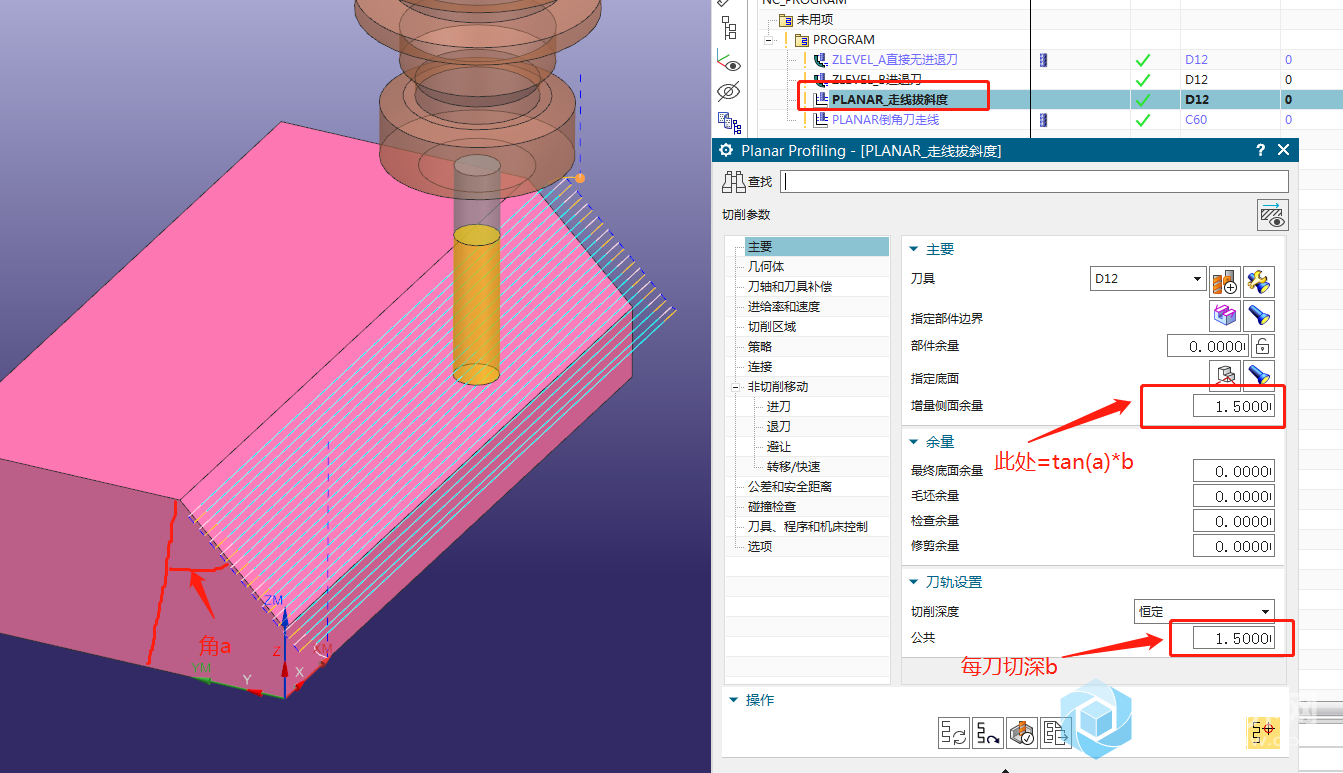The width and height of the screenshot is (1343, 773).
Task: Click green checkmark in ZLEVEL_A row
Action: point(1143,60)
